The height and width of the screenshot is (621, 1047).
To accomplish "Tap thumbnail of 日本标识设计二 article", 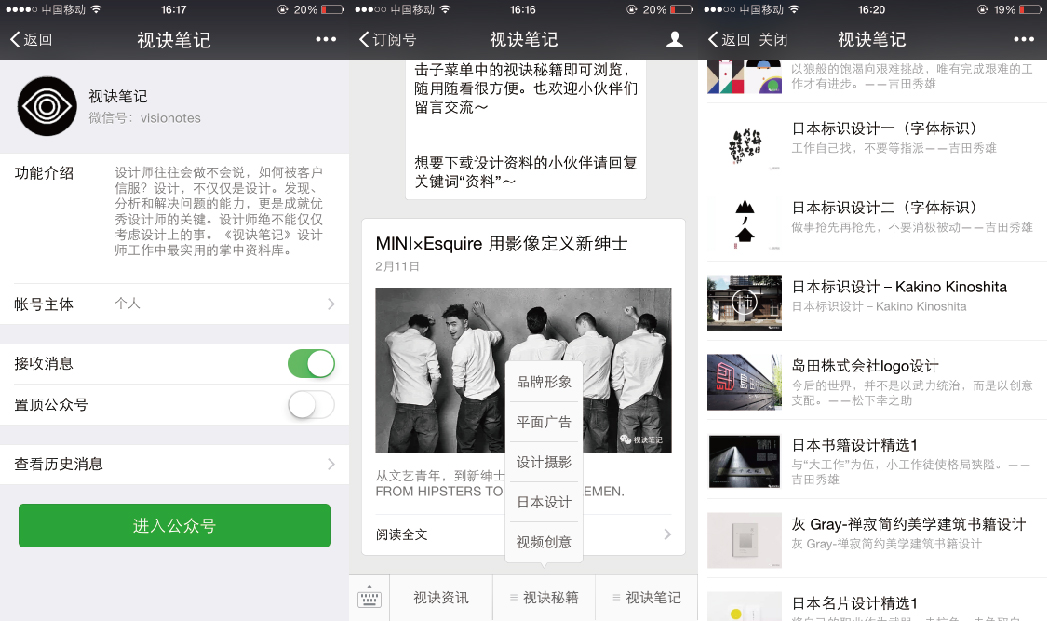I will click(x=745, y=224).
